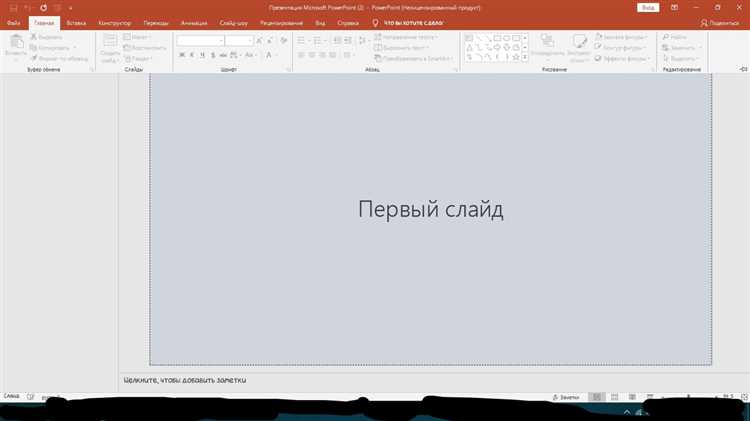This screenshot has width=750, height=421.
Task: Select the star shape in shapes gallery
Action: coord(516,57)
